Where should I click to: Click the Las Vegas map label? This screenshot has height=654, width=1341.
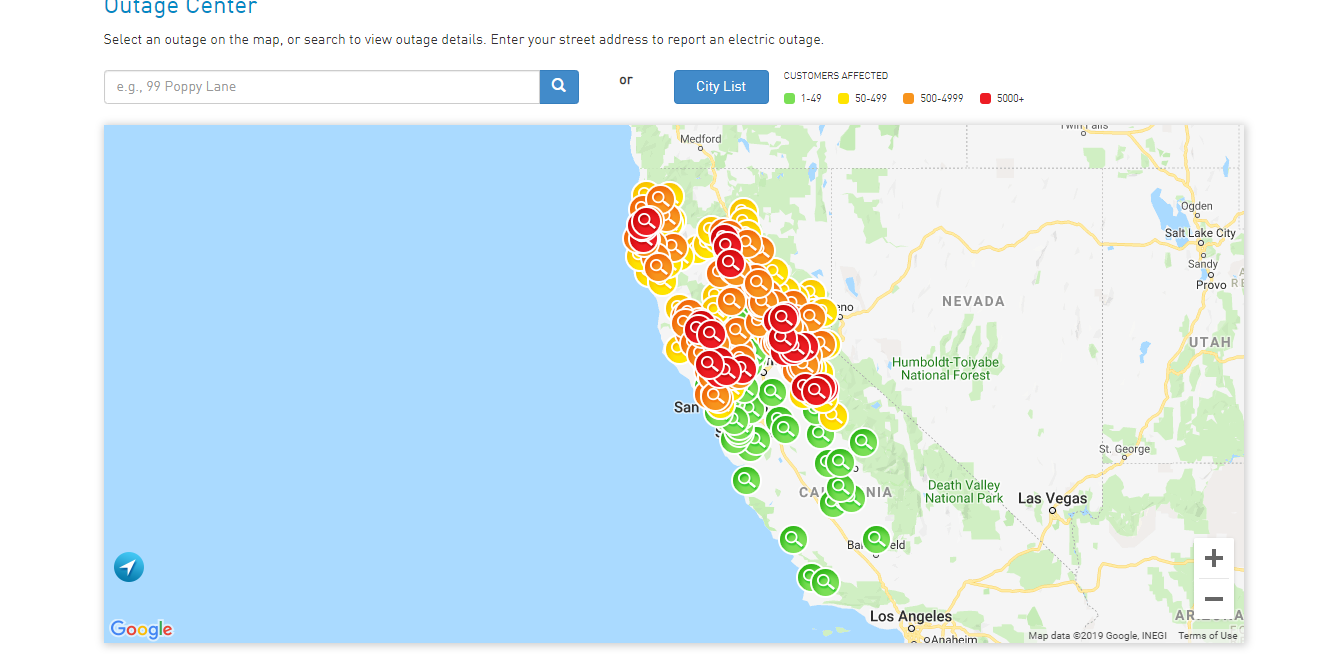(x=1052, y=498)
